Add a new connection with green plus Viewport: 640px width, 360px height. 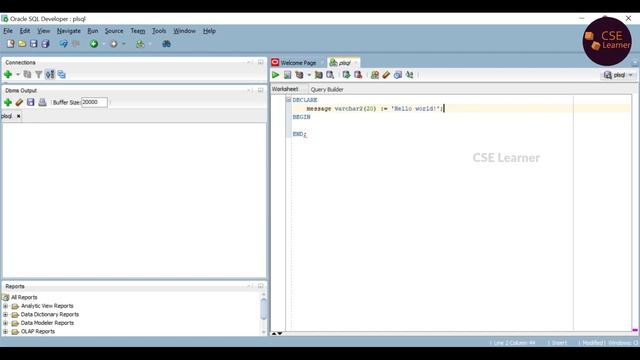[x=8, y=74]
